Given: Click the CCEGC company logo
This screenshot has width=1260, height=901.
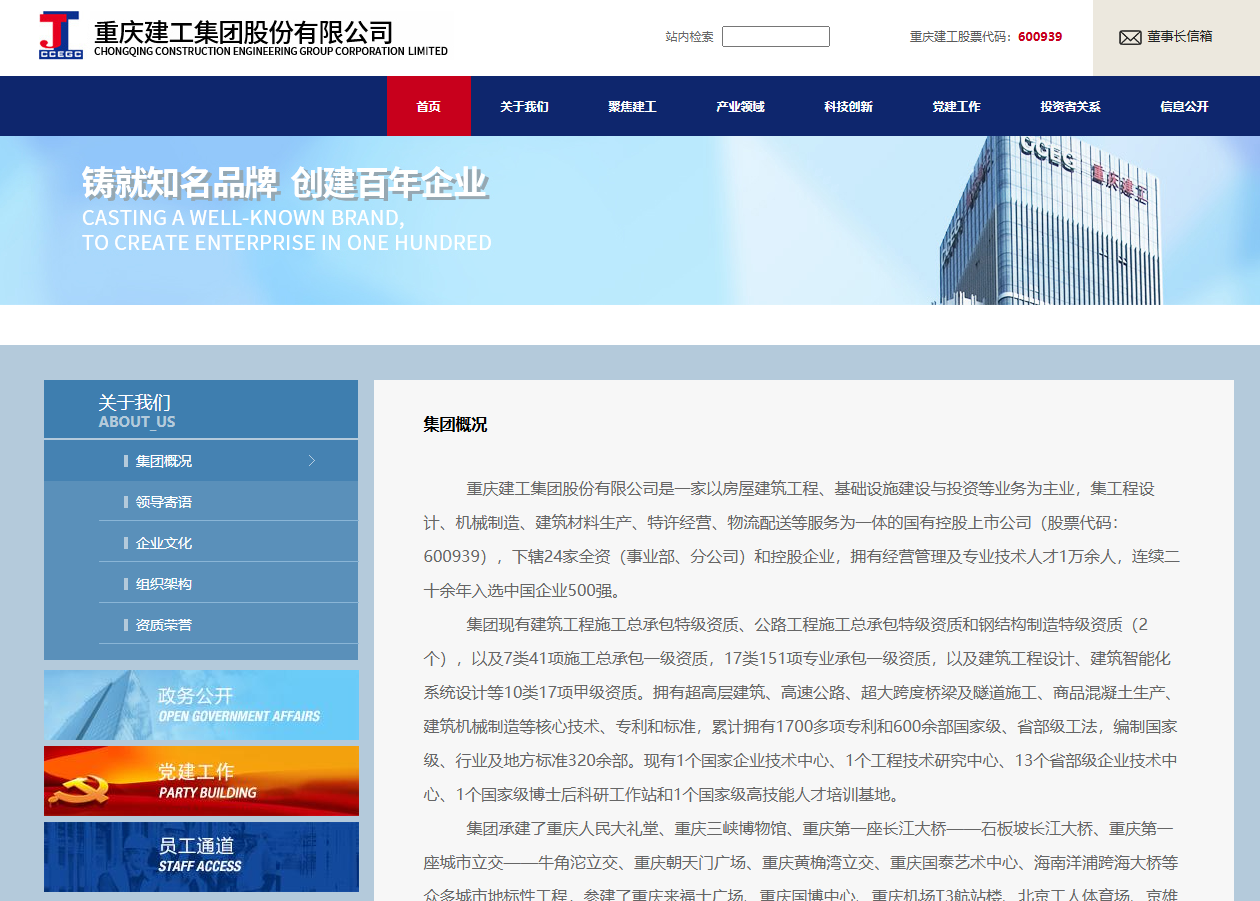Looking at the screenshot, I should pyautogui.click(x=60, y=36).
